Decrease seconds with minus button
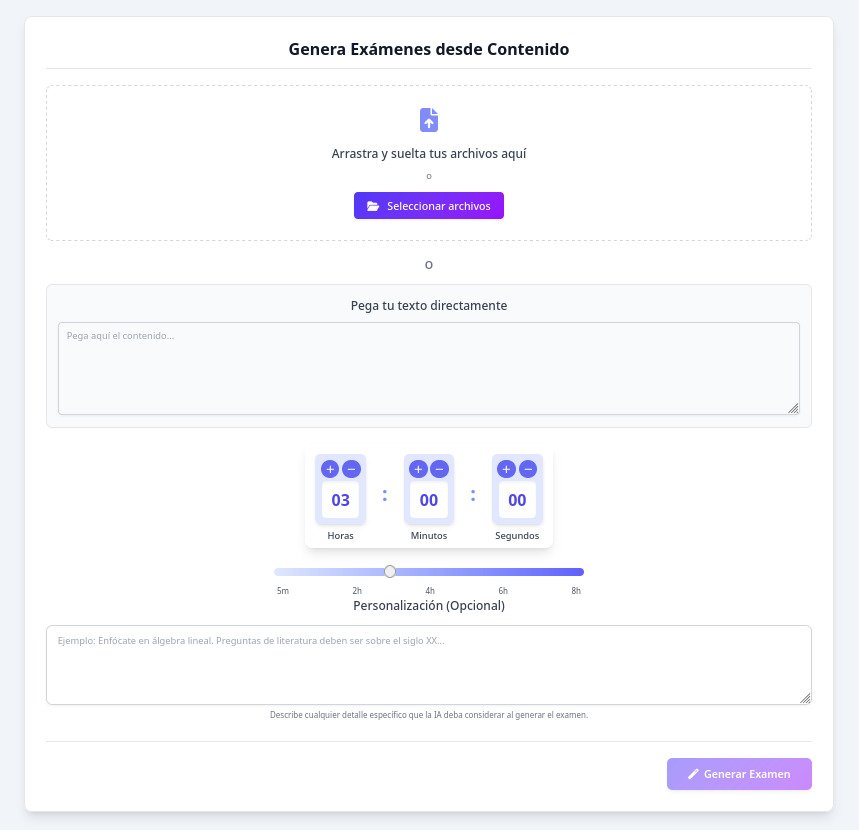 (528, 469)
